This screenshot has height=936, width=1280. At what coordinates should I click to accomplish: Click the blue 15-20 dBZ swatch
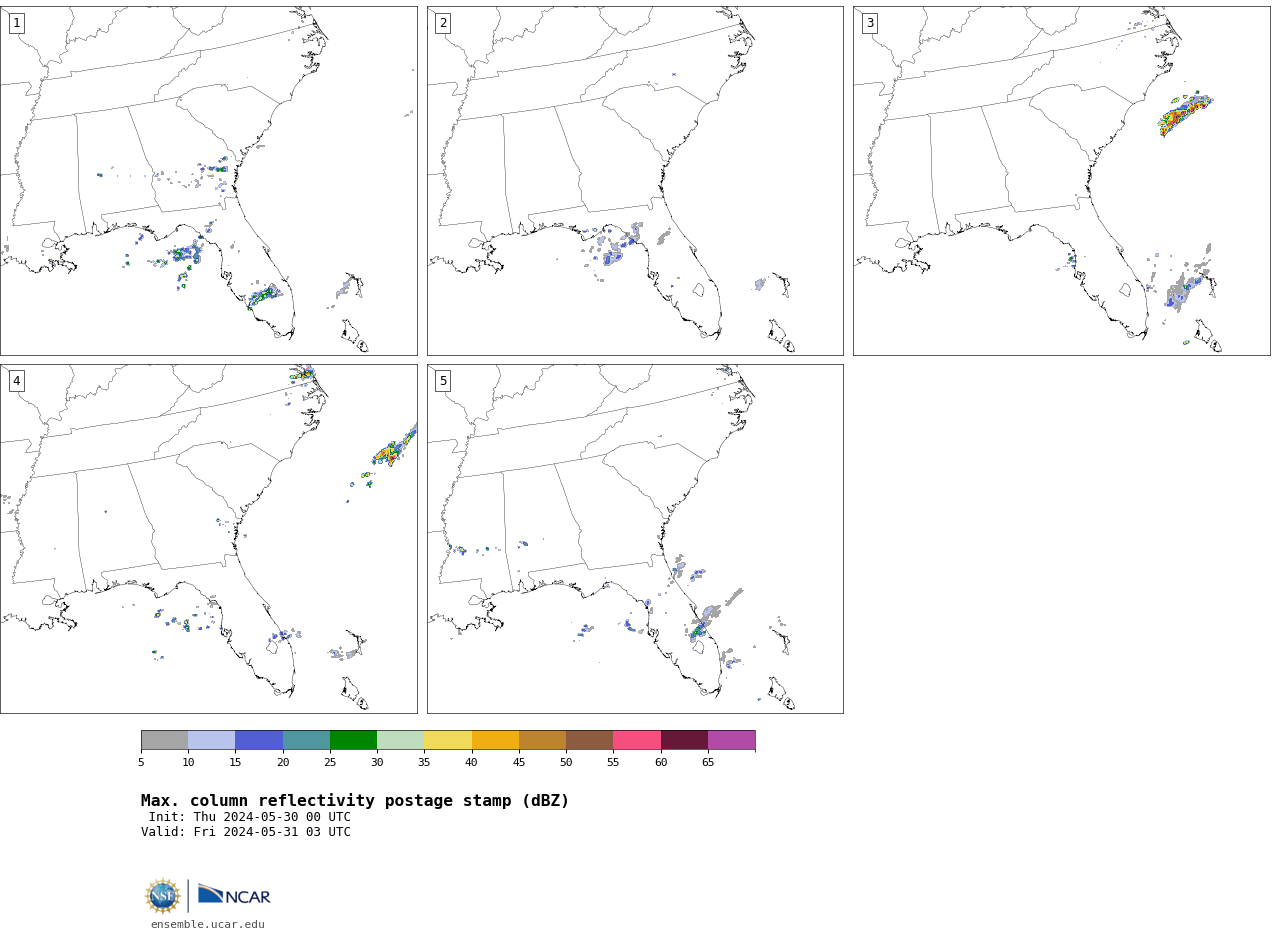point(259,740)
